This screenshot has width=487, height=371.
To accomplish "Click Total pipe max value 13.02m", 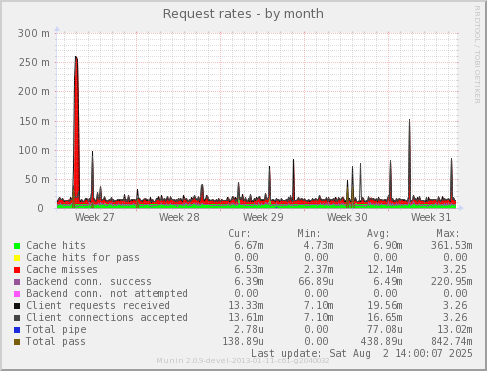I will coord(455,330).
